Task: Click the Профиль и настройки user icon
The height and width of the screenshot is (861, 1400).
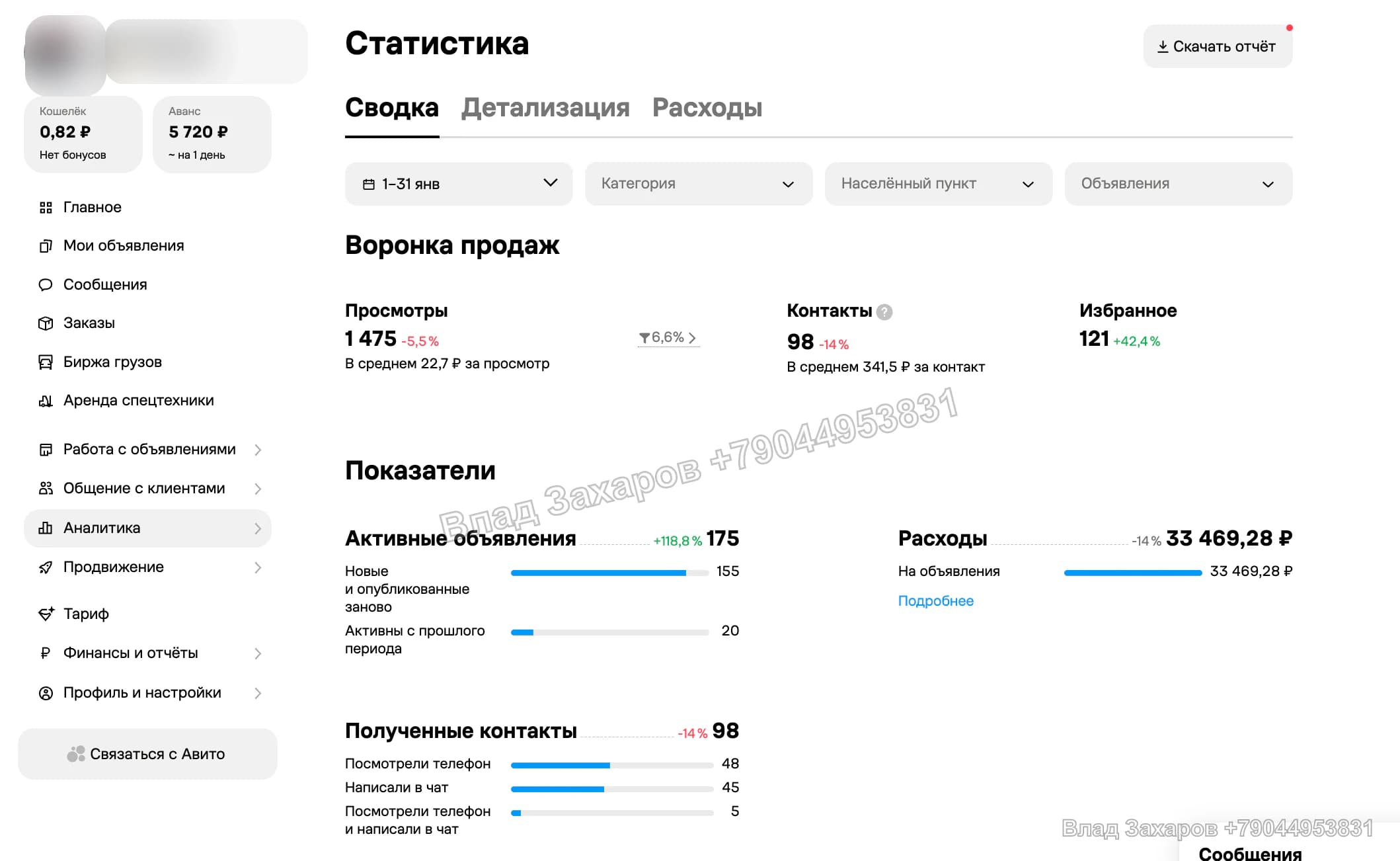Action: (46, 693)
